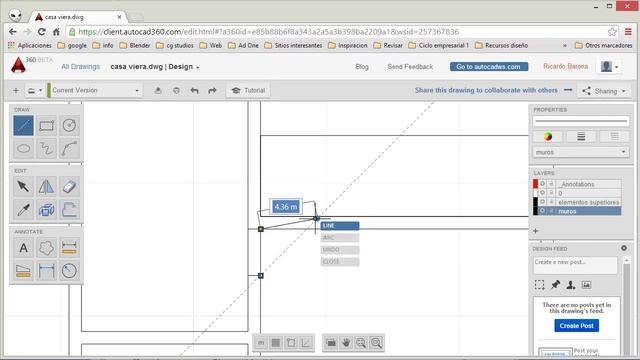This screenshot has width=640, height=360.
Task: Pick the Select arrow tool
Action: coord(23,187)
